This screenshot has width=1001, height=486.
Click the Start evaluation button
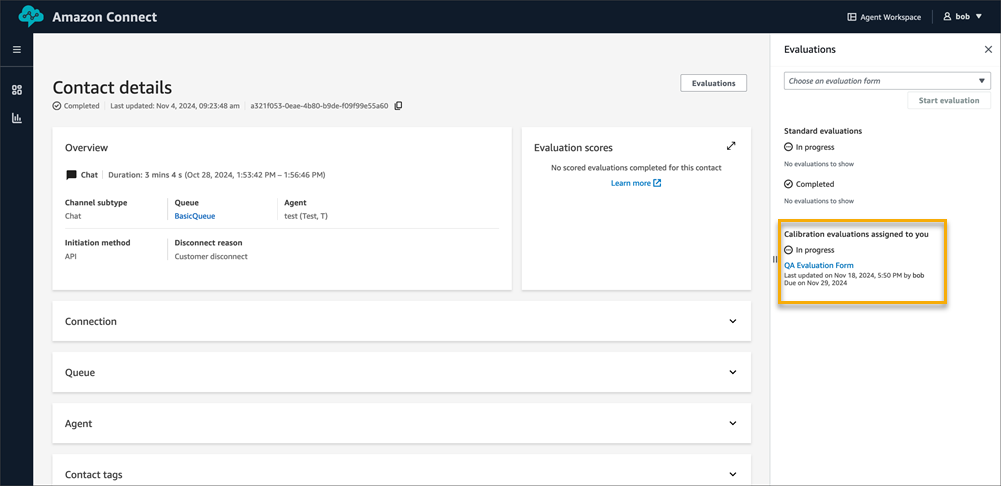click(x=949, y=101)
